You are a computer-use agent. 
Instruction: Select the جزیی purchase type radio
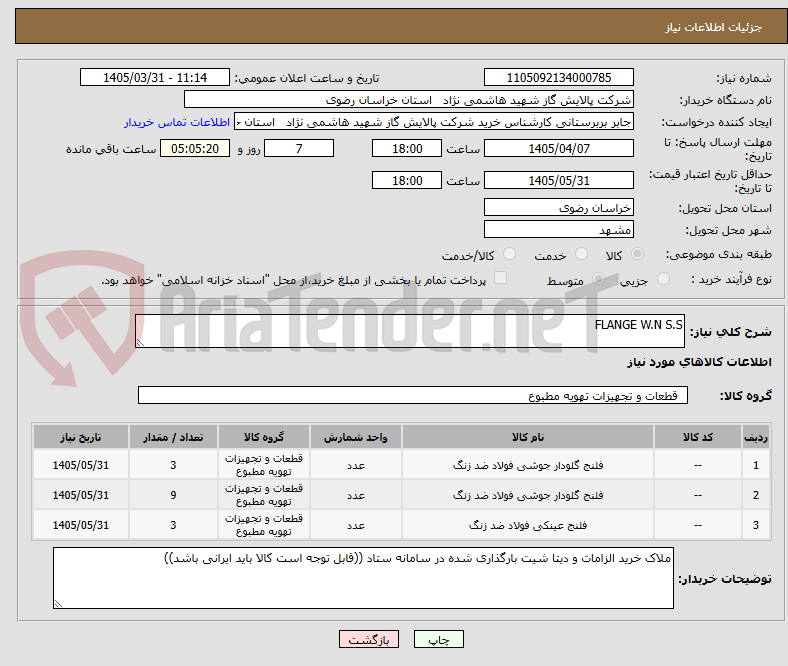point(663,279)
